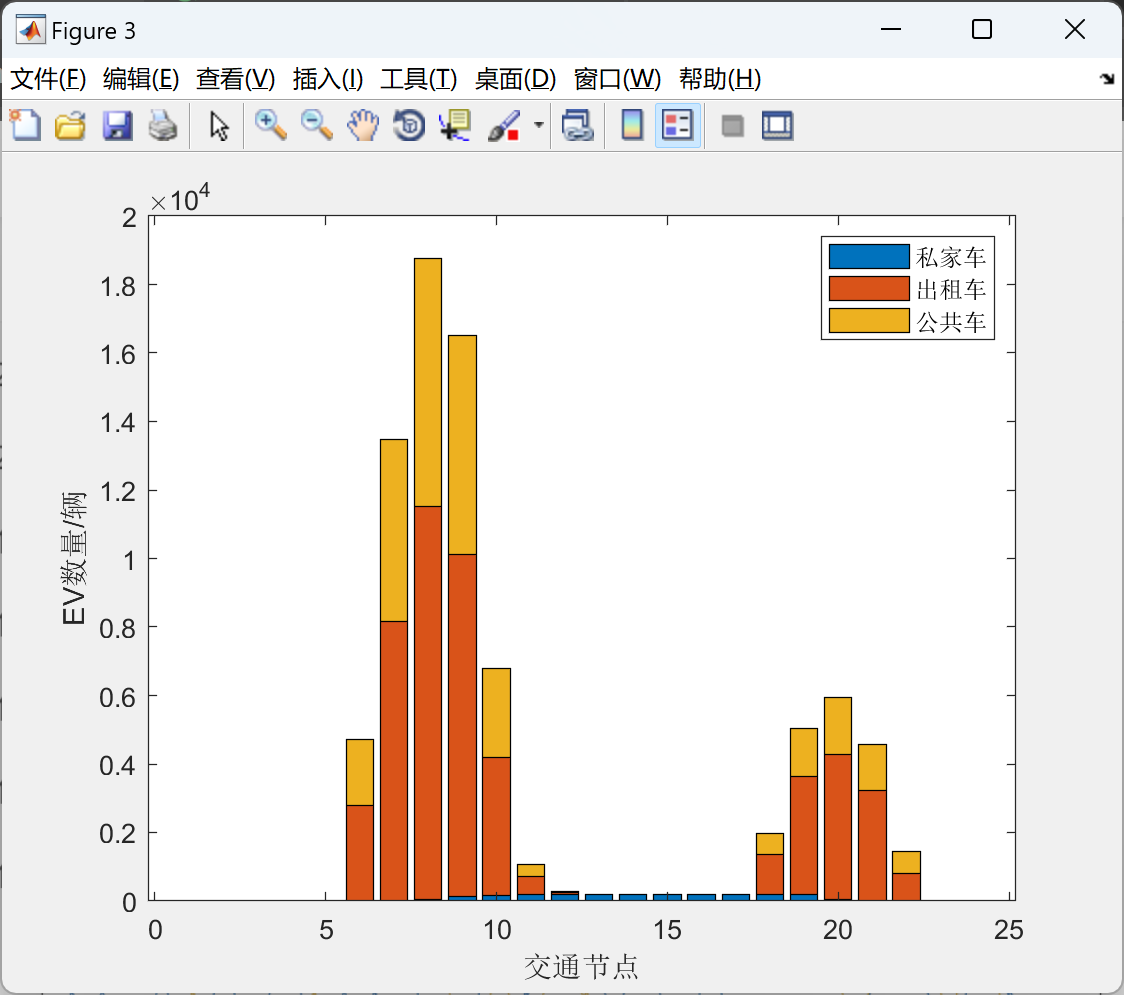Select the Pan hand tool
The height and width of the screenshot is (995, 1124).
[363, 125]
